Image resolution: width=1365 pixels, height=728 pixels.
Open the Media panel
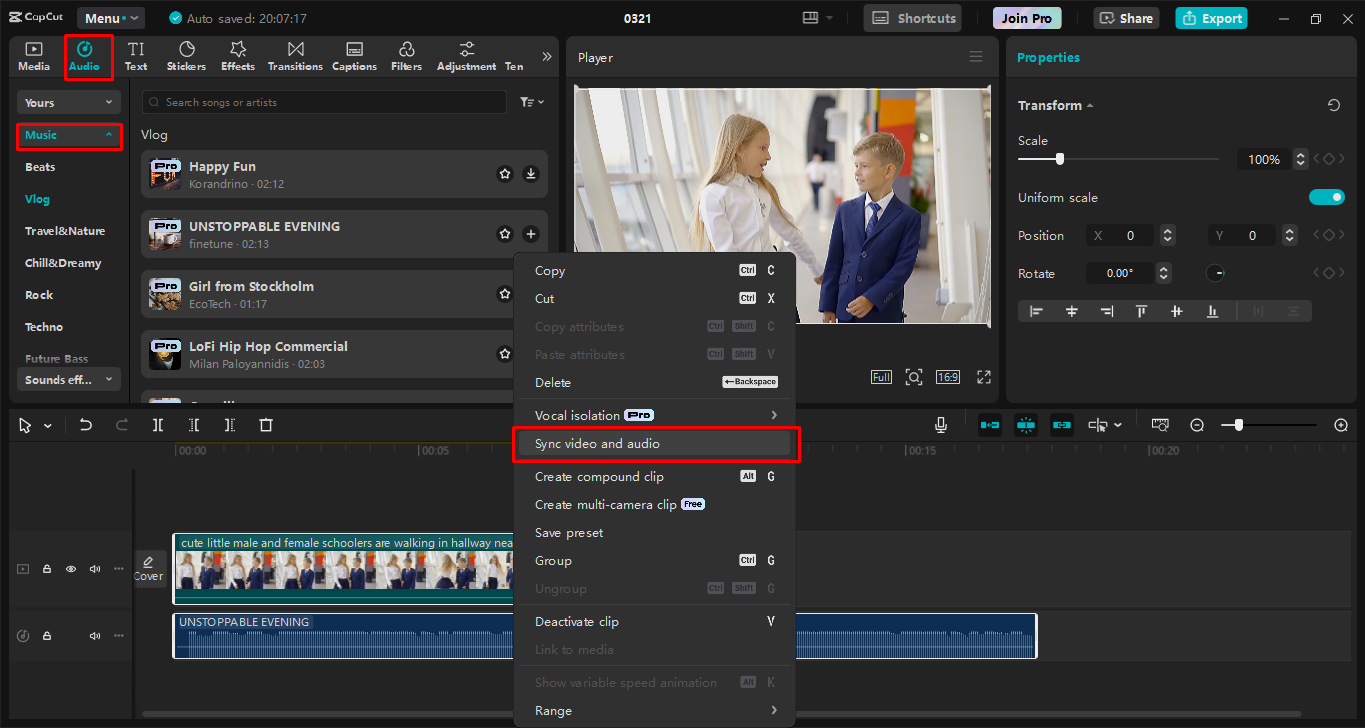pos(33,55)
